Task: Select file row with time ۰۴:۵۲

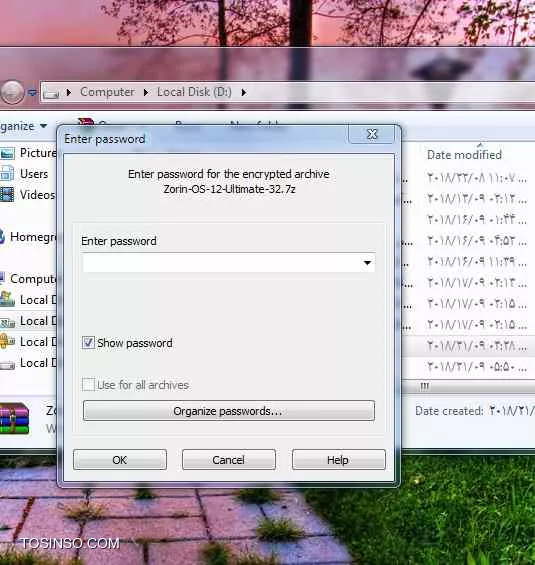Action: click(x=468, y=241)
